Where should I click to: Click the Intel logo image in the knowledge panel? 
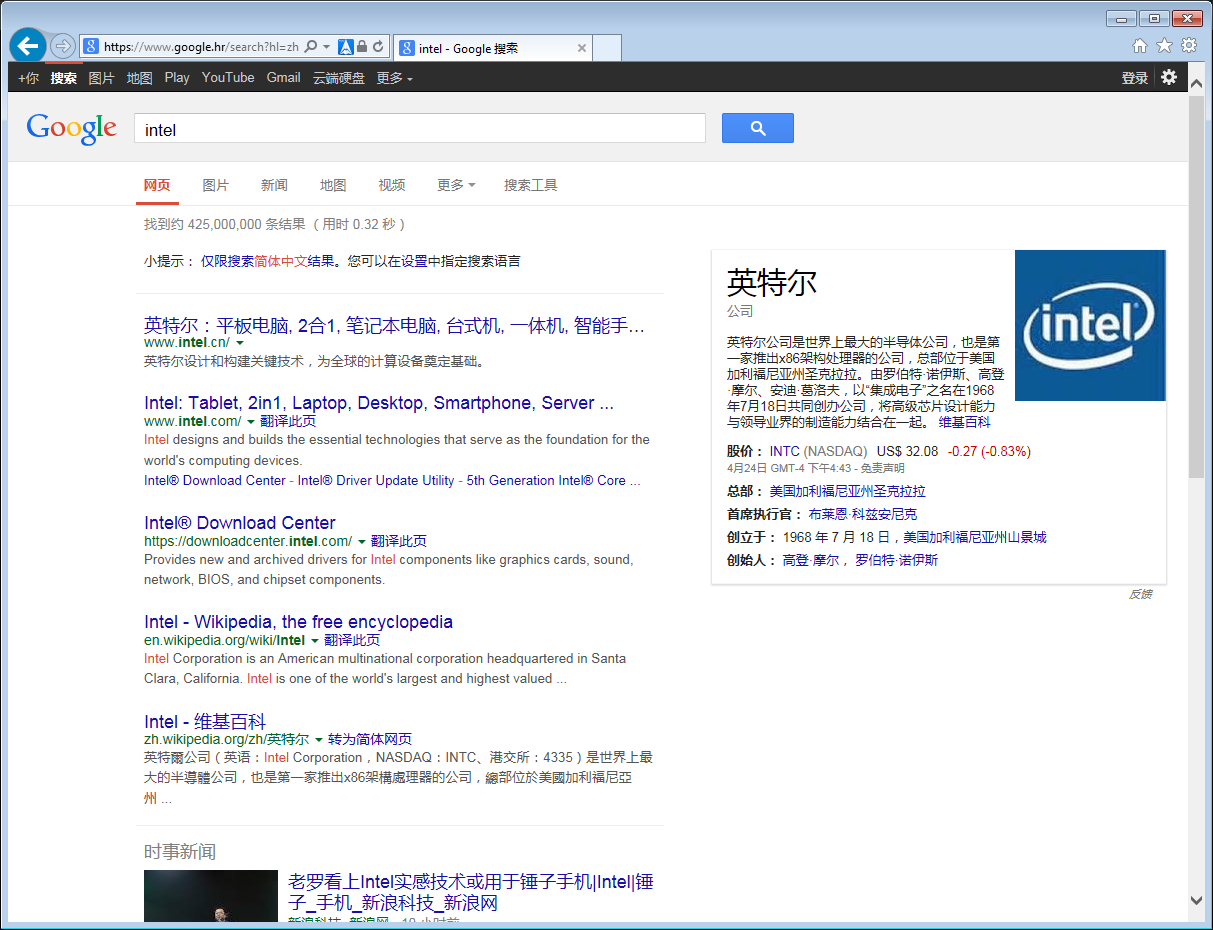pos(1090,325)
